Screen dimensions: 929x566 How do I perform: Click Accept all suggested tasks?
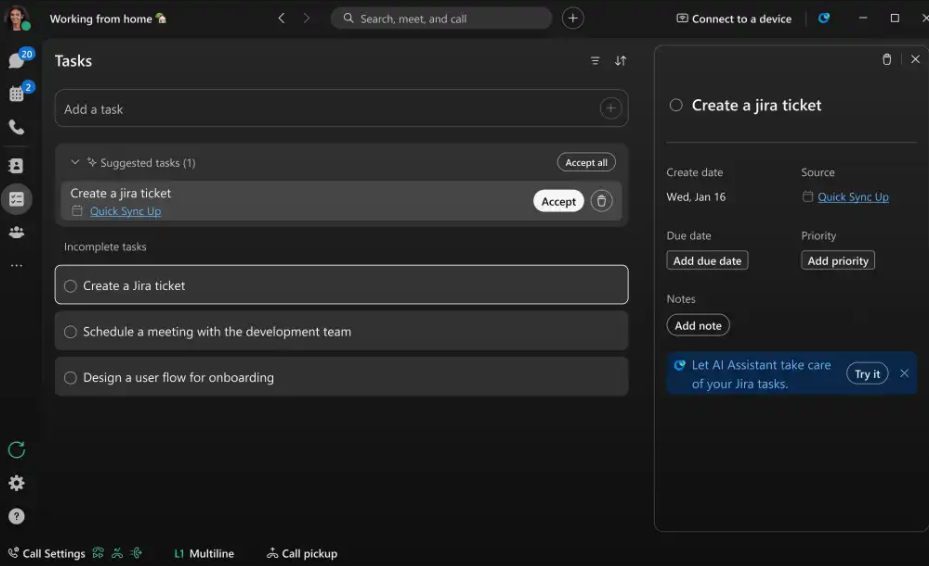click(x=586, y=162)
